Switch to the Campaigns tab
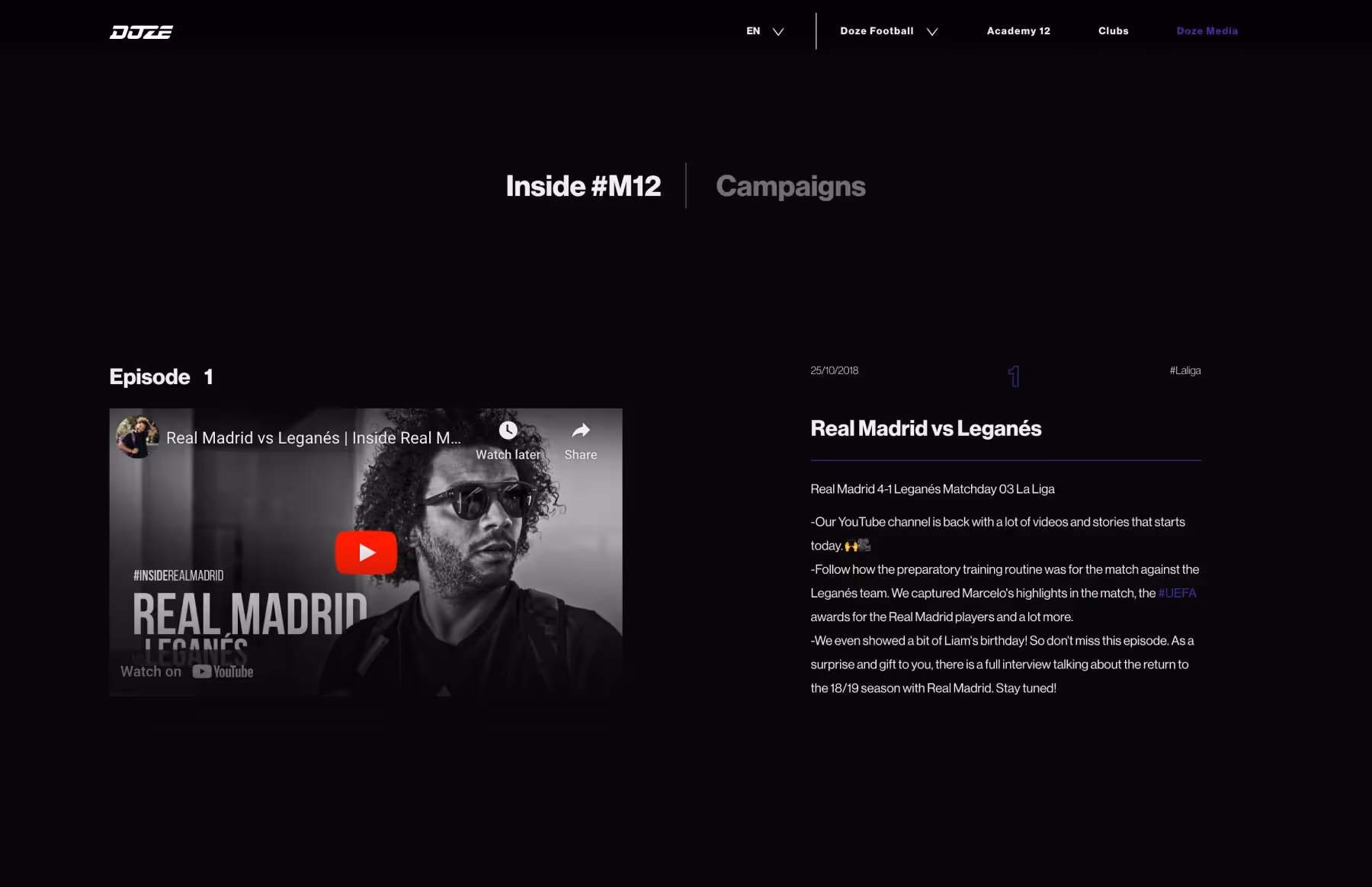The height and width of the screenshot is (887, 1372). point(790,187)
